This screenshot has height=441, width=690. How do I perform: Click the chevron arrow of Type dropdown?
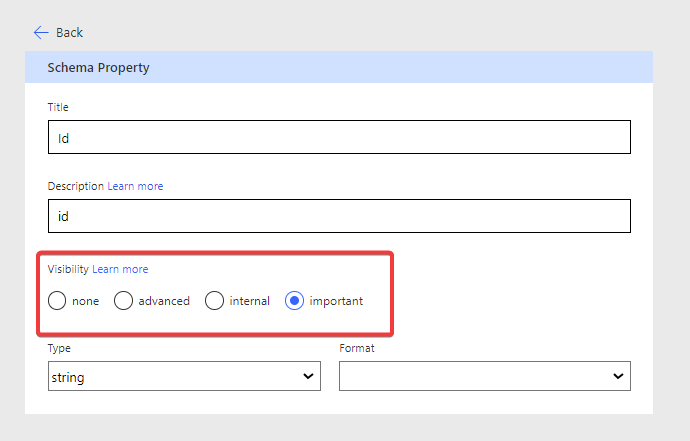(x=307, y=377)
